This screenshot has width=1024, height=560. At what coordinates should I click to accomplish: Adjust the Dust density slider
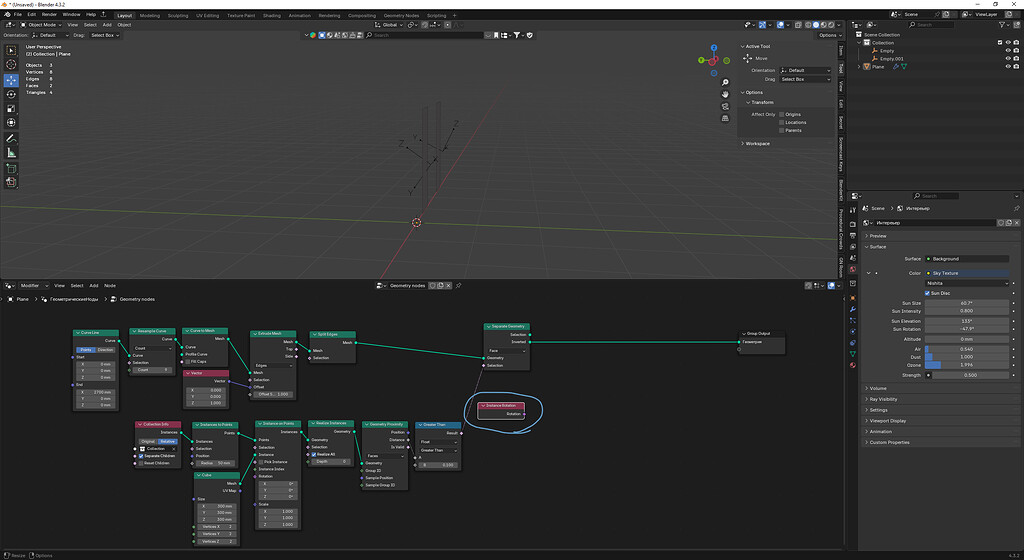click(967, 357)
